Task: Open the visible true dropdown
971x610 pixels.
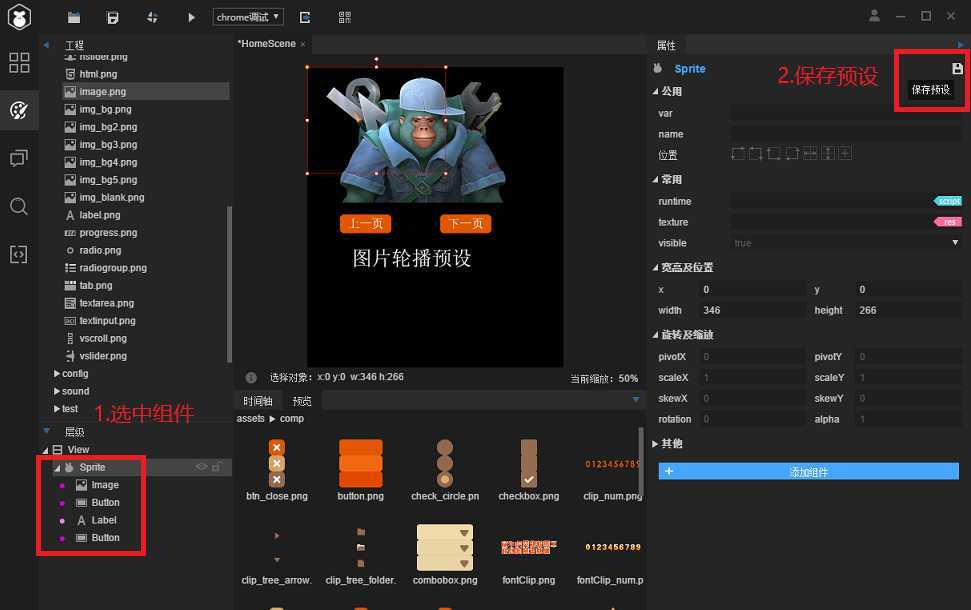Action: 846,243
